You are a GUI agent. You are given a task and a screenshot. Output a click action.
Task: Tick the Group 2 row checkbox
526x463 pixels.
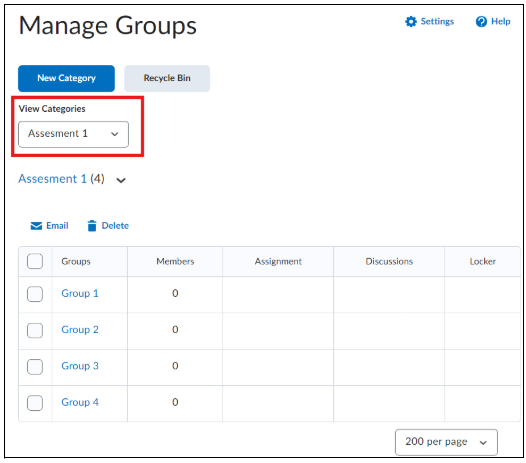click(35, 330)
